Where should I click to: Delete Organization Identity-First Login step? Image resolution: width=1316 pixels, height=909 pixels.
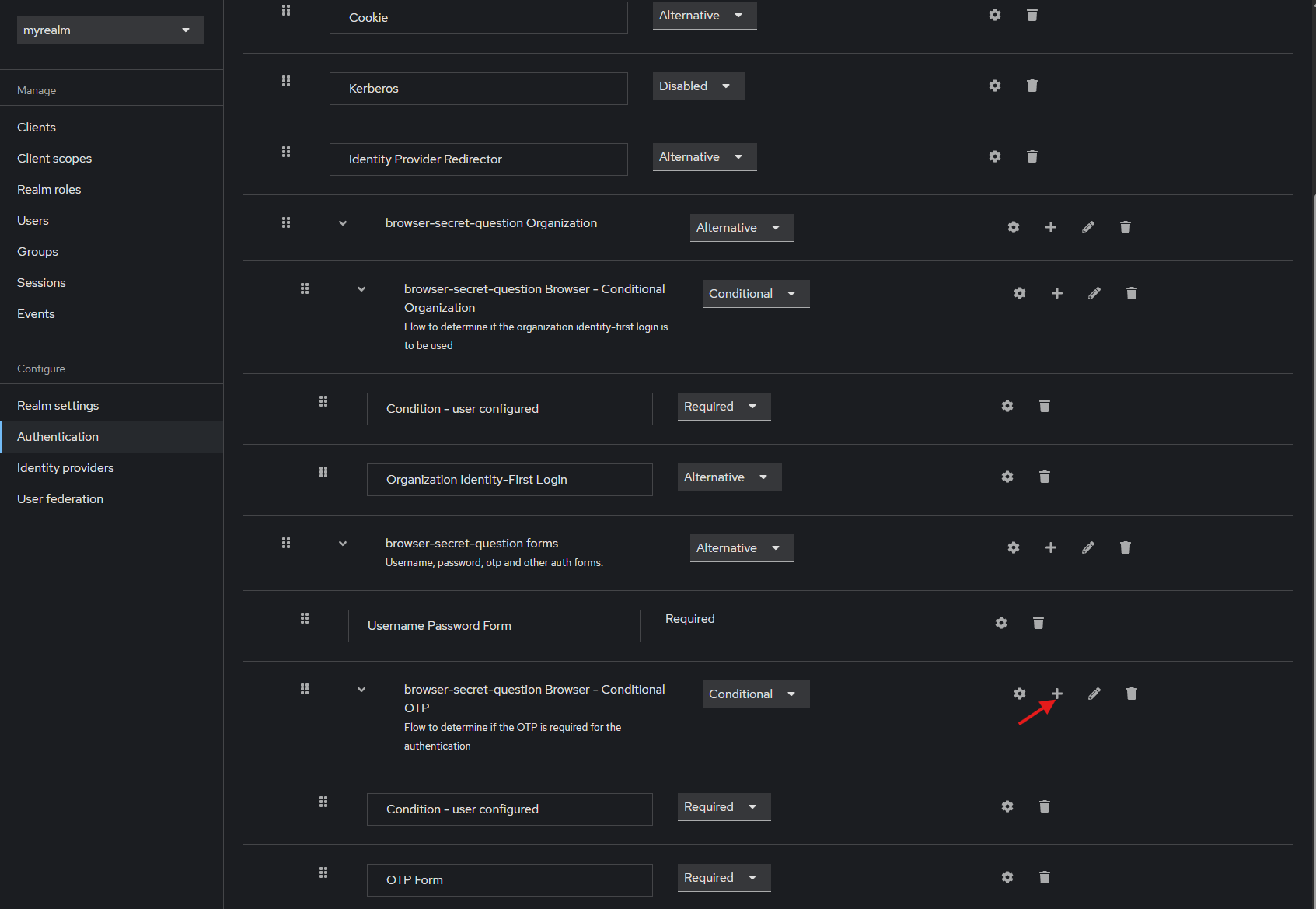pyautogui.click(x=1044, y=477)
